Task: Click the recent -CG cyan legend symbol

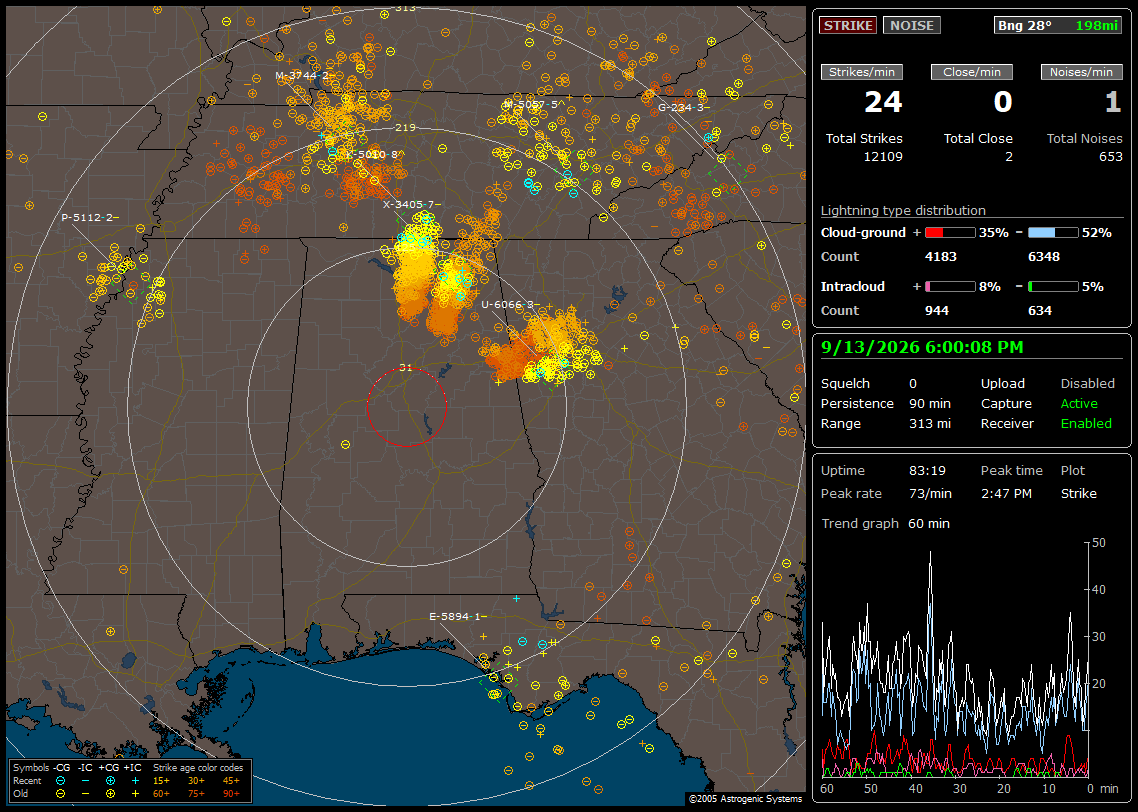Action: [60, 781]
